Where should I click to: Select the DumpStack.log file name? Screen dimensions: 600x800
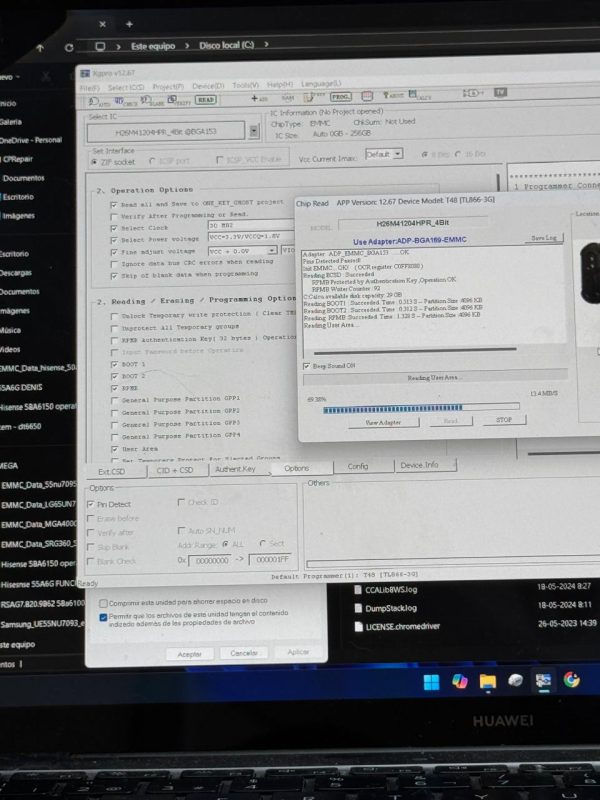click(x=391, y=608)
